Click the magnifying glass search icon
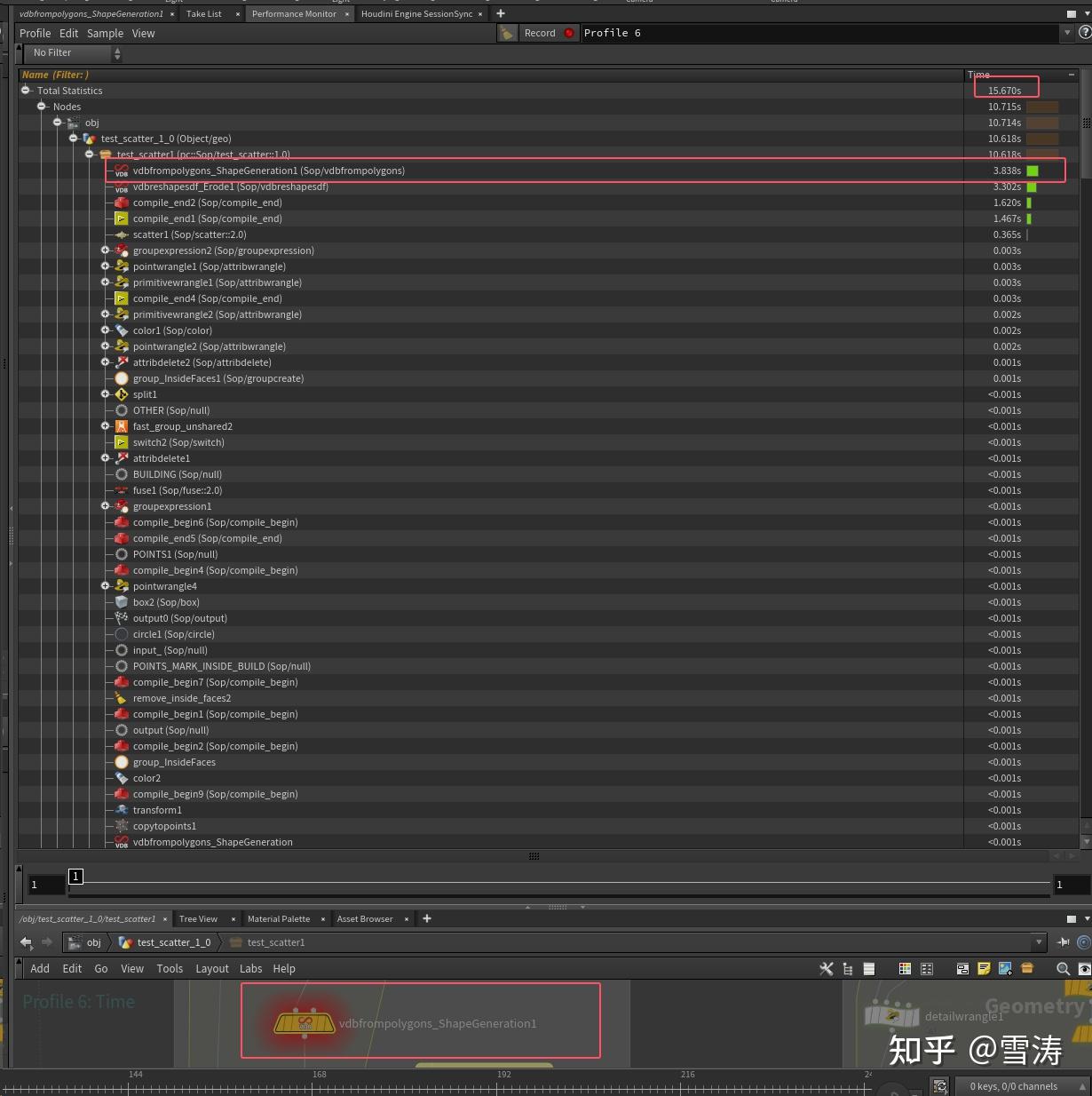Screen dimensions: 1092x1096 click(1064, 969)
